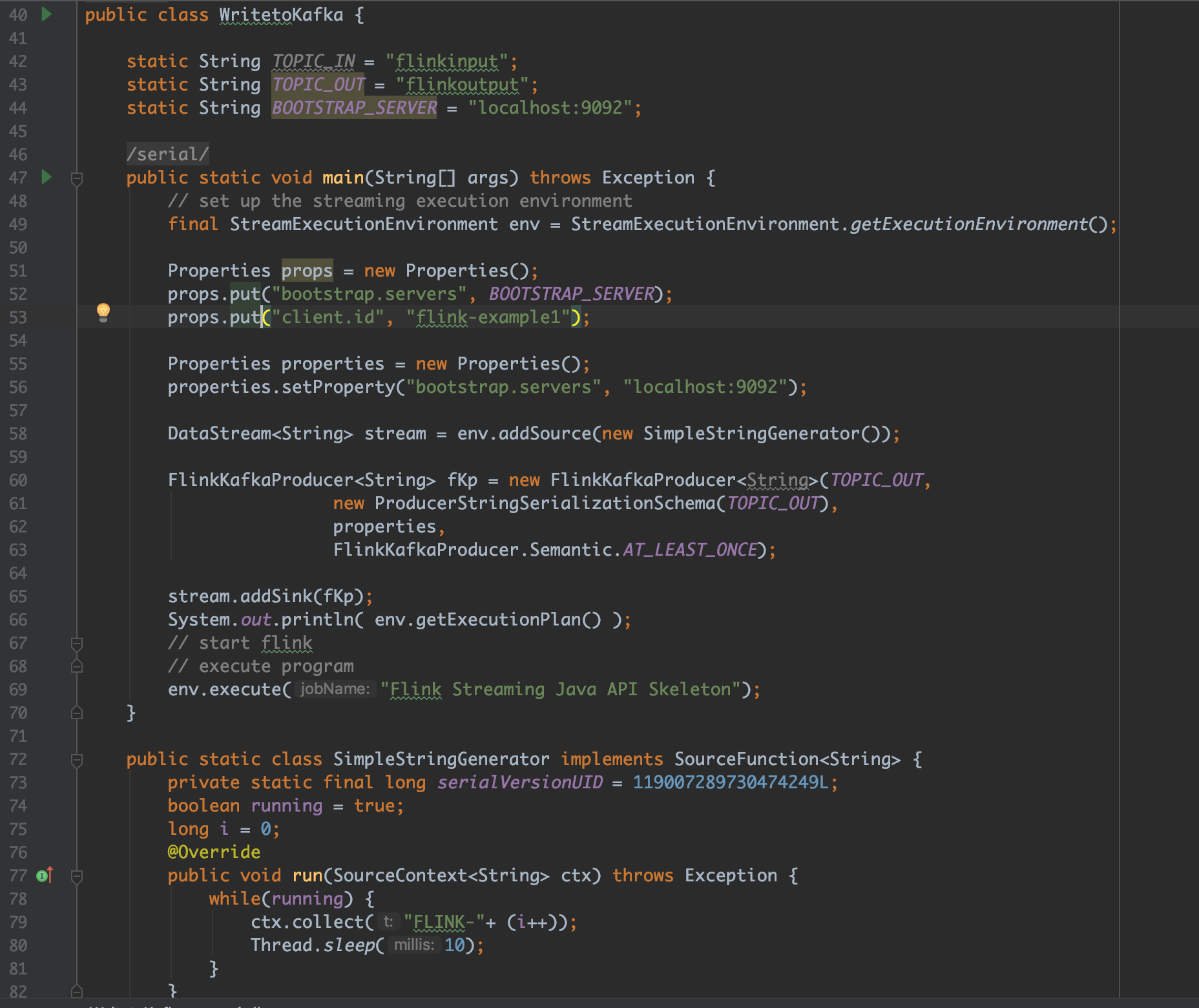Image resolution: width=1199 pixels, height=1008 pixels.
Task: Click the getExecutionEnvironment method call
Action: (968, 224)
